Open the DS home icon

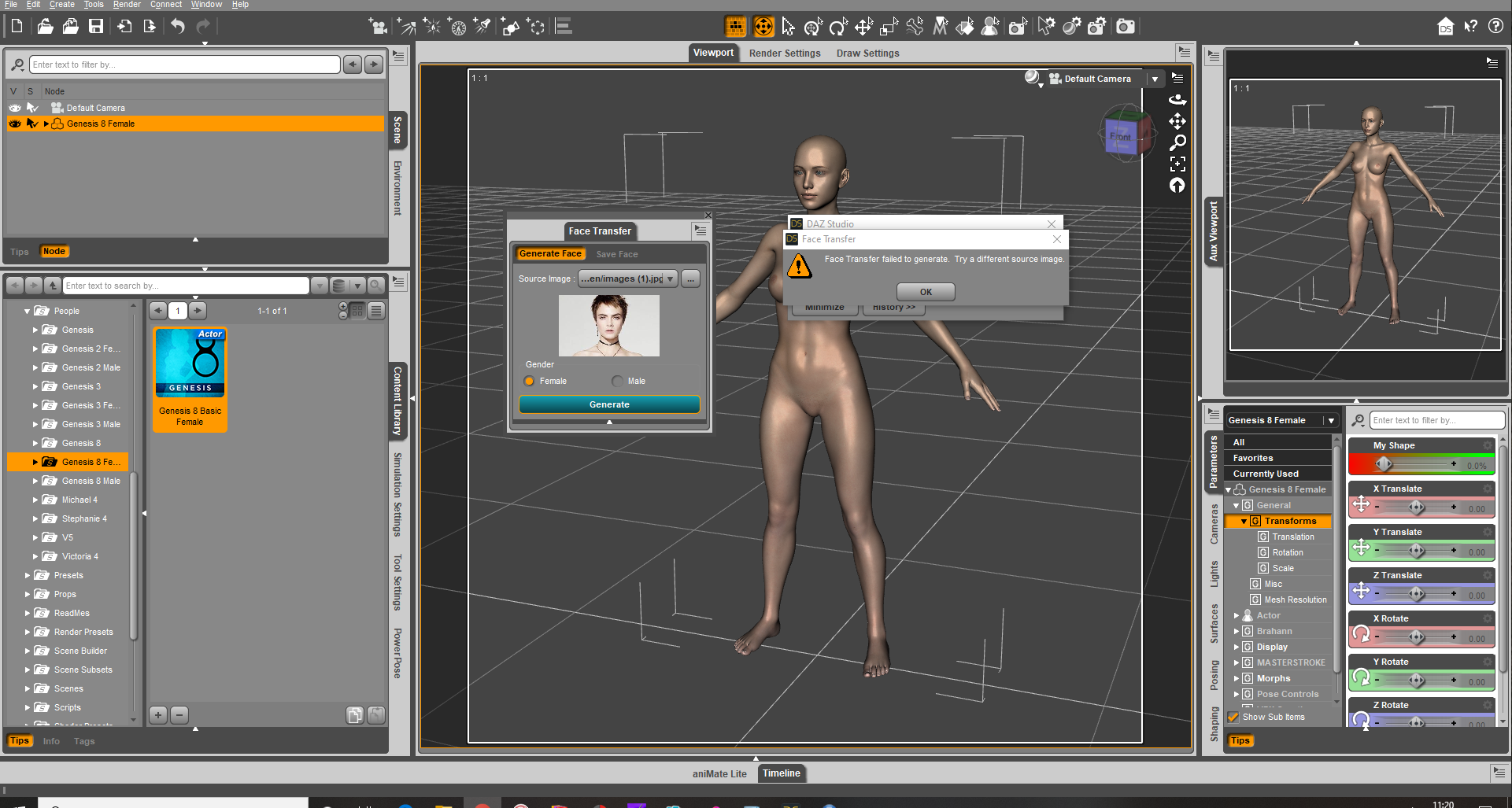click(1445, 27)
